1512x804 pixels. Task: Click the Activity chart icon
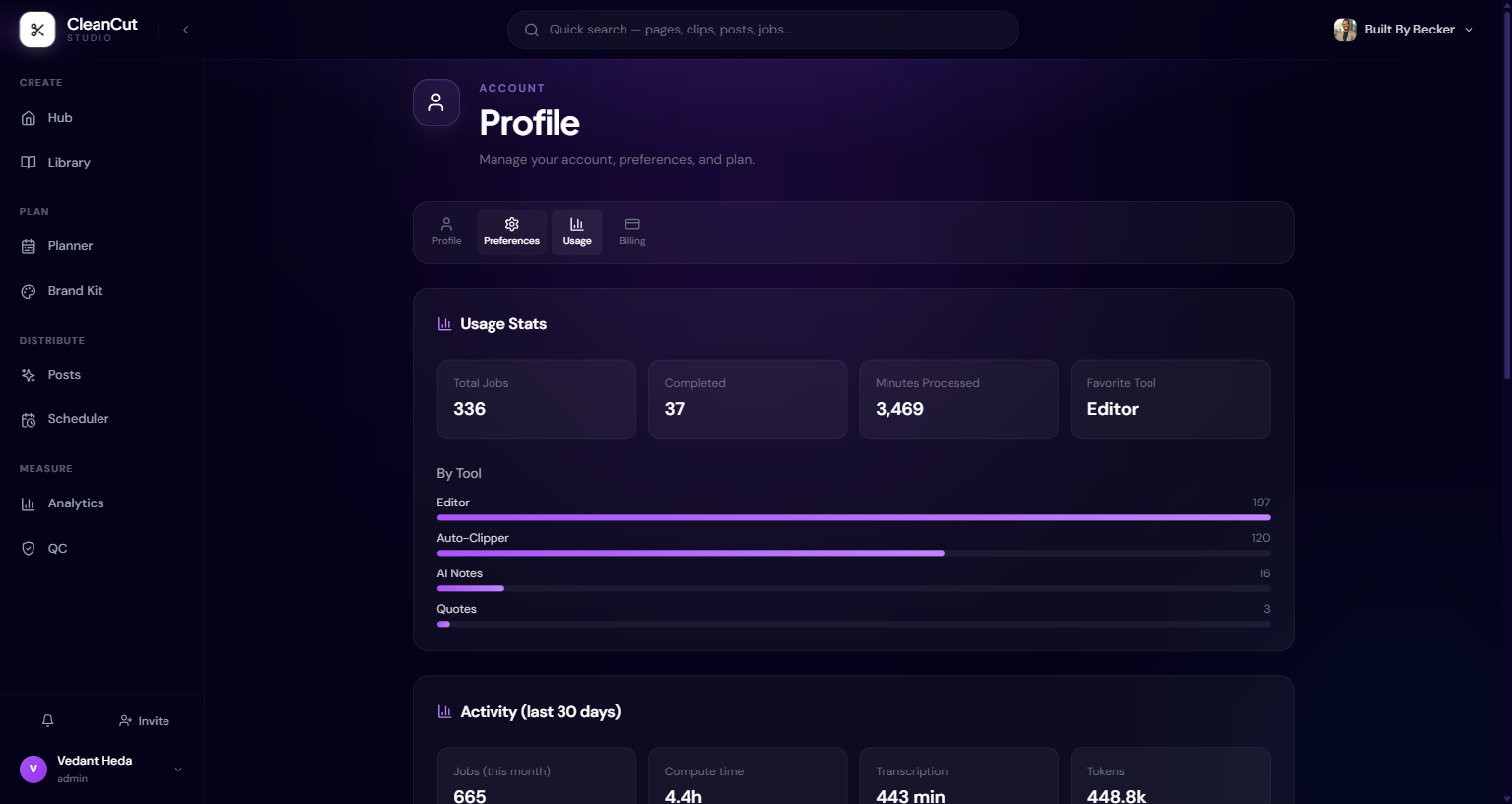click(444, 712)
